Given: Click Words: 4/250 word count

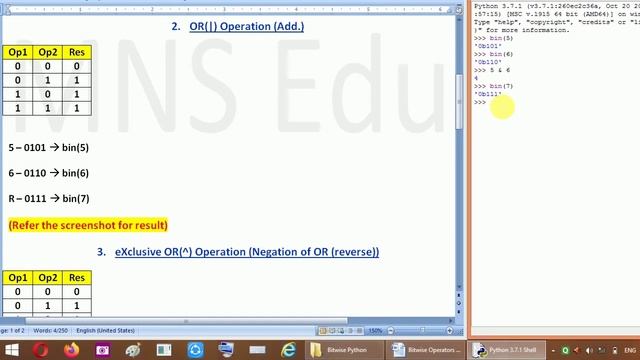Looking at the screenshot, I should point(51,331).
